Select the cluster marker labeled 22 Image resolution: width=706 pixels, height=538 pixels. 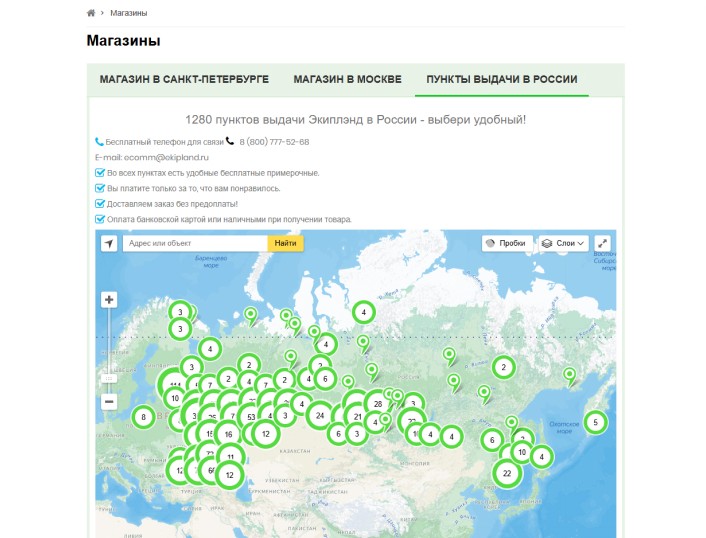click(507, 473)
